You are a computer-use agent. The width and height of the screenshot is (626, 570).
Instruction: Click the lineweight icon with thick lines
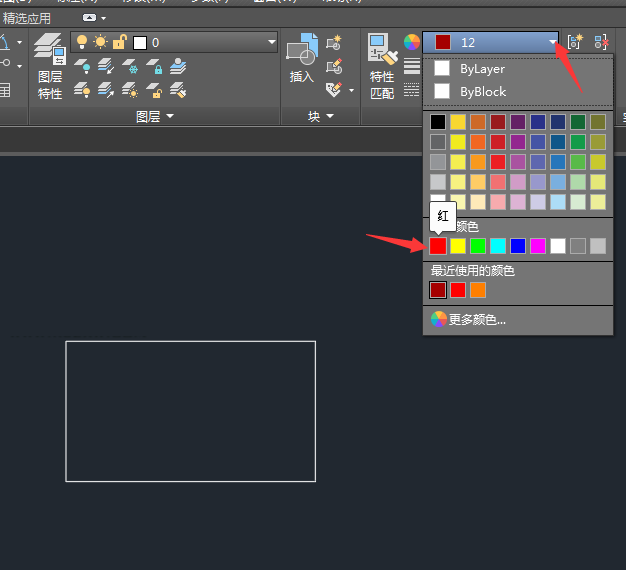coord(412,66)
